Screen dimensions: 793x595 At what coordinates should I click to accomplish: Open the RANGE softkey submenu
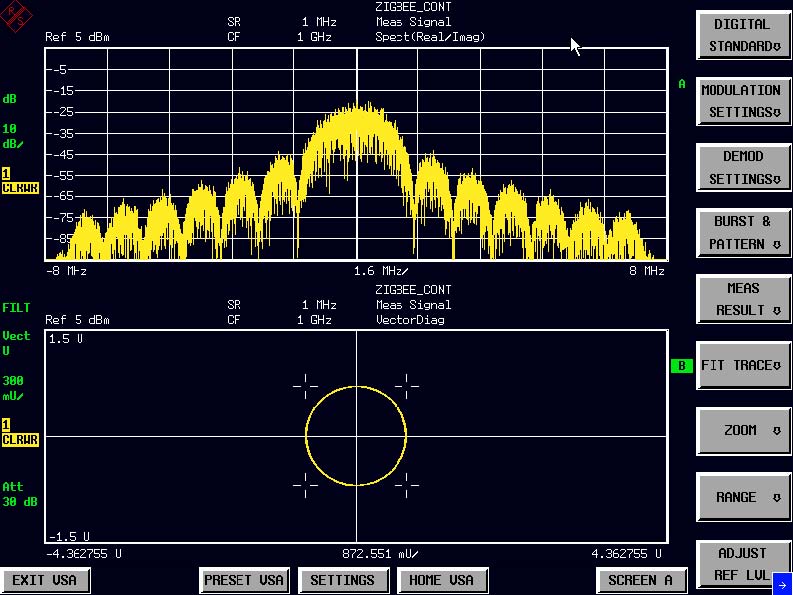click(743, 497)
